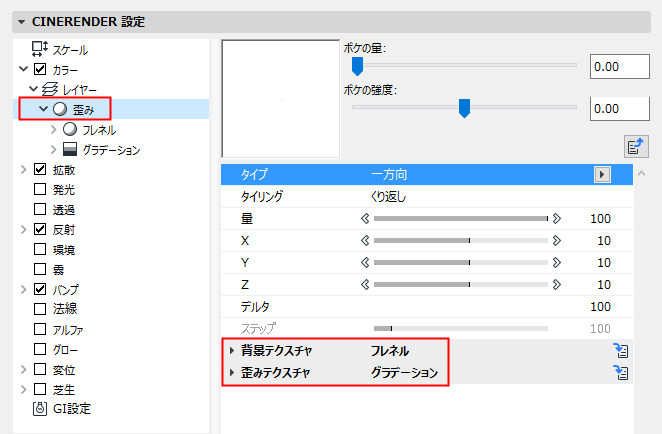The image size is (662, 434).
Task: Click the X slider bar
Action: pyautogui.click(x=461, y=241)
